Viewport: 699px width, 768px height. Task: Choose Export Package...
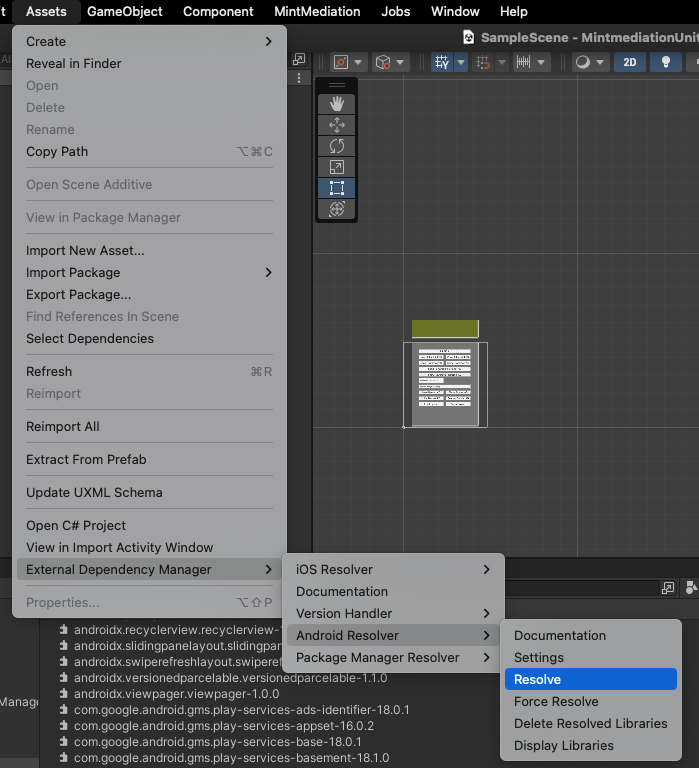[149, 295]
